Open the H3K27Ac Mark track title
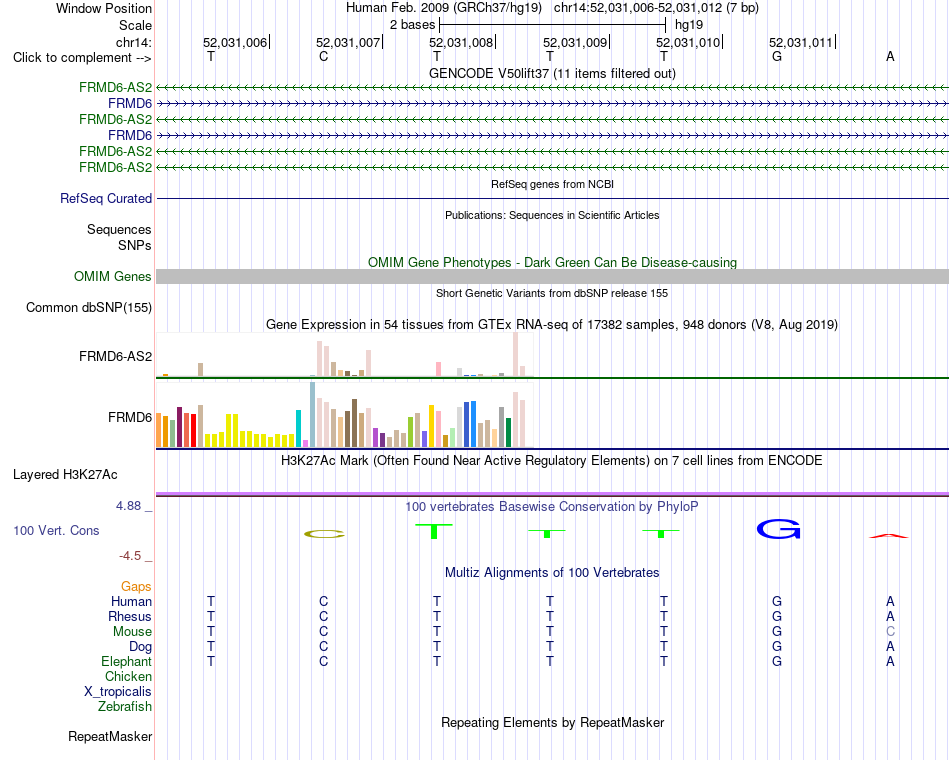Image resolution: width=950 pixels, height=760 pixels. click(552, 461)
